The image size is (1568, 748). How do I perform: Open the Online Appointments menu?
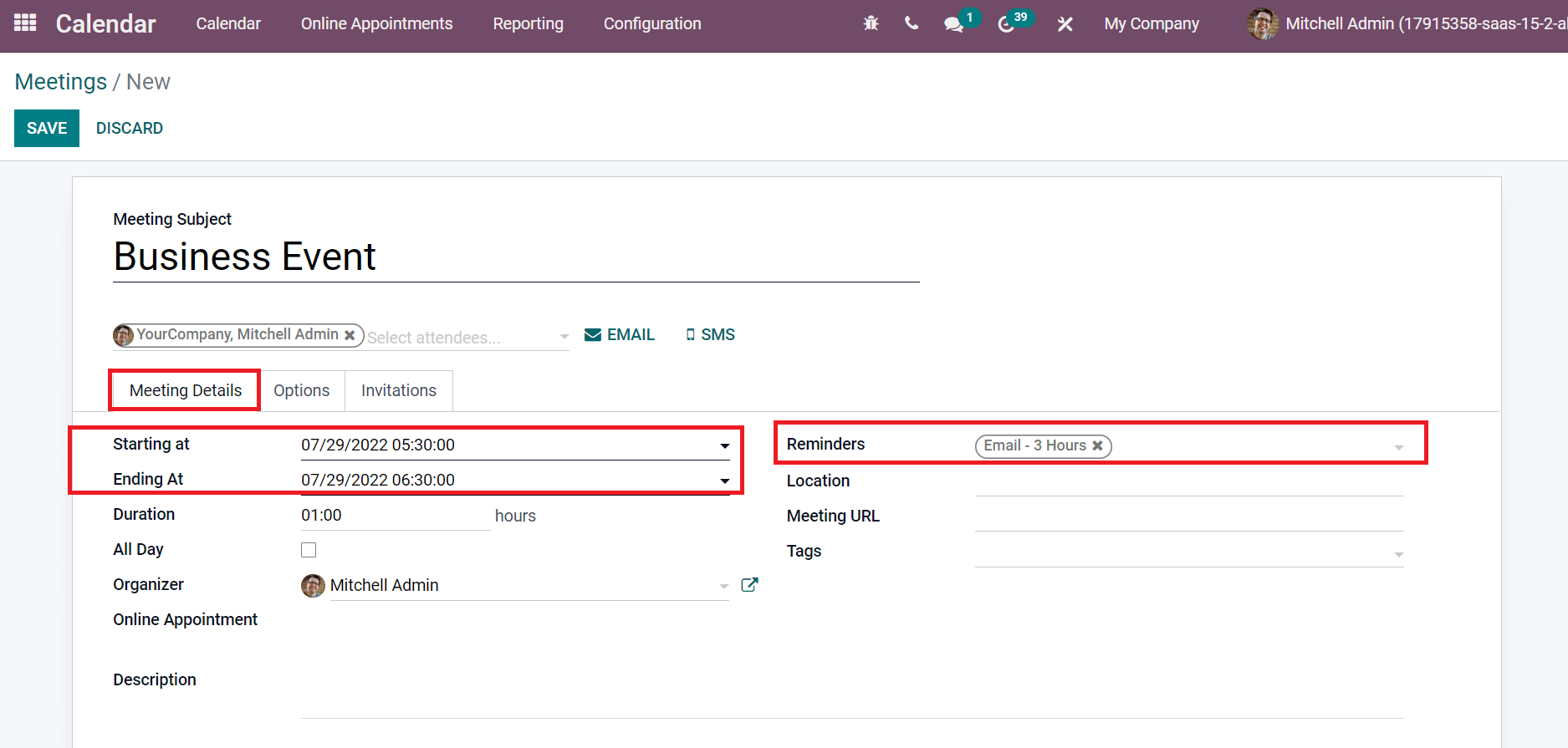coord(376,23)
